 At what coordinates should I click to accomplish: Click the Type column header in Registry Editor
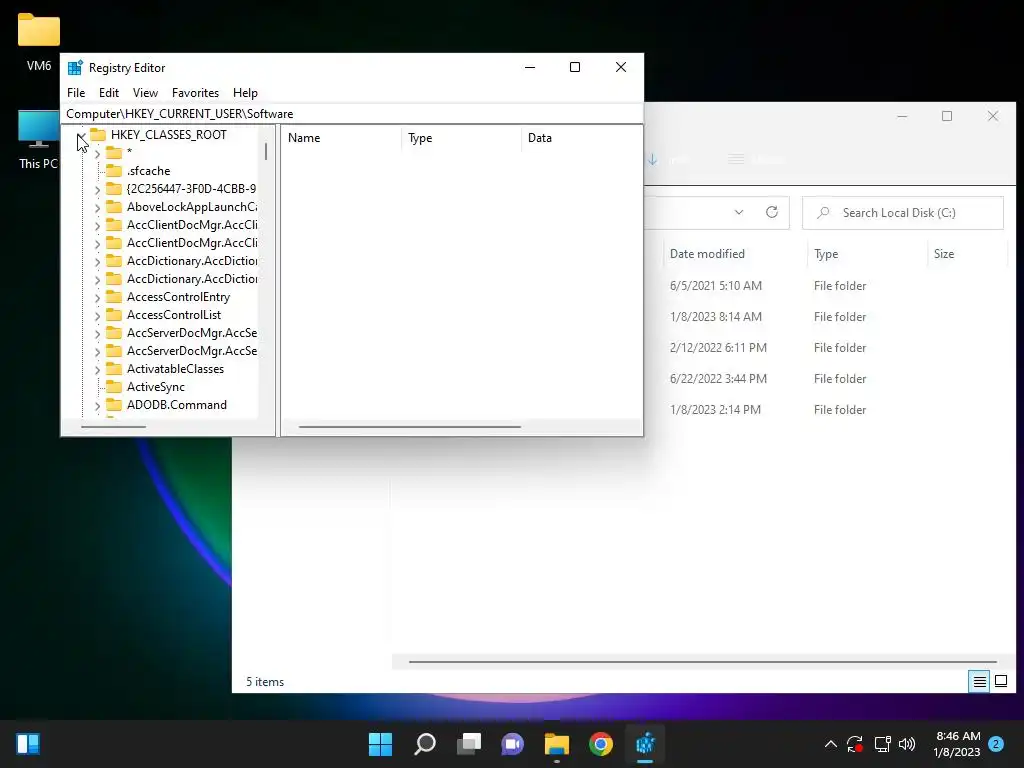[x=461, y=138]
